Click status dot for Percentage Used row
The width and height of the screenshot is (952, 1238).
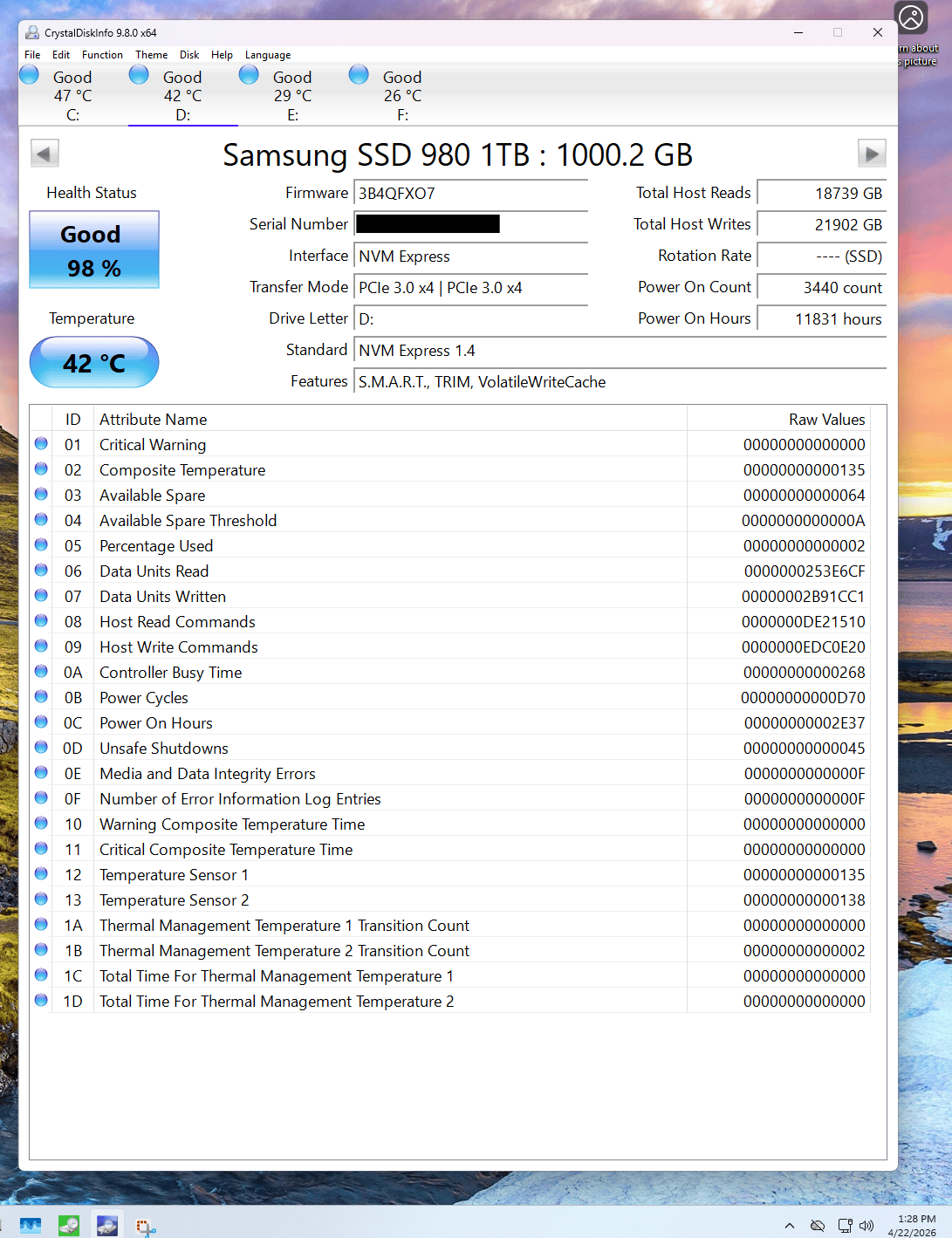[41, 545]
